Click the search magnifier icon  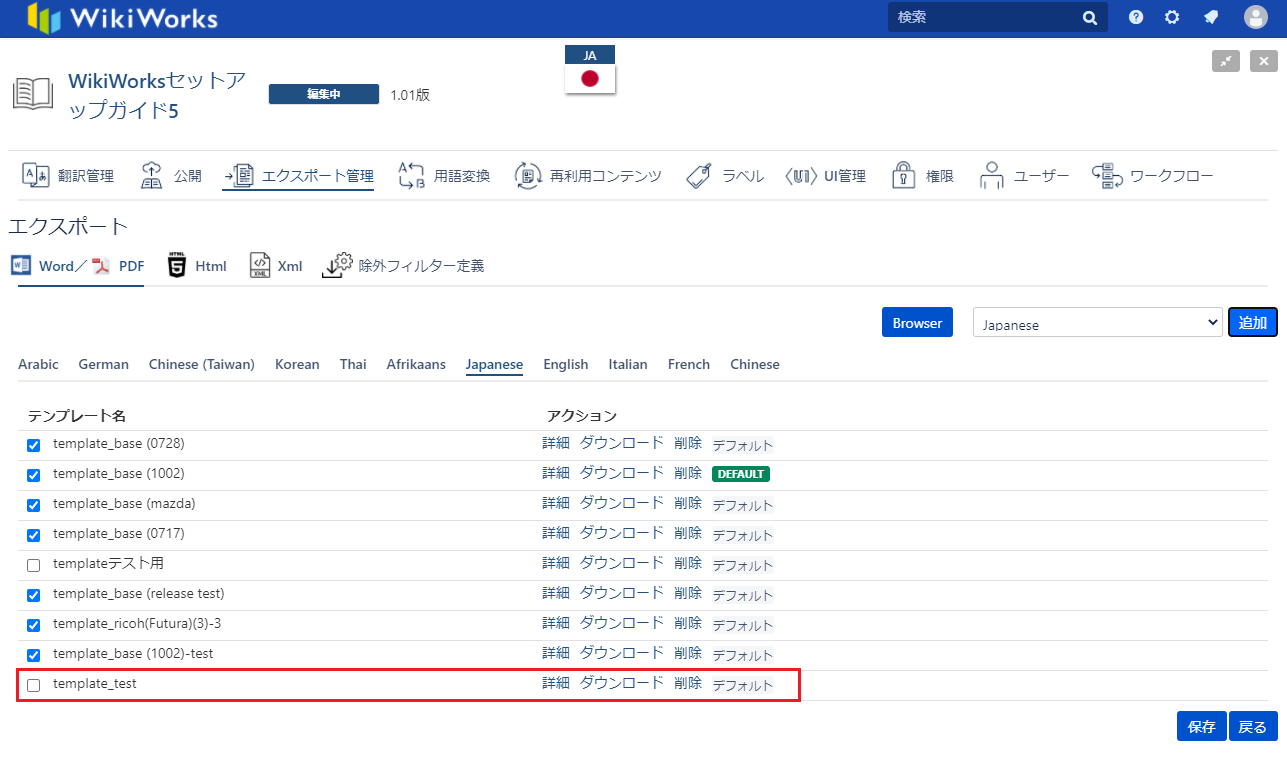[x=1090, y=18]
